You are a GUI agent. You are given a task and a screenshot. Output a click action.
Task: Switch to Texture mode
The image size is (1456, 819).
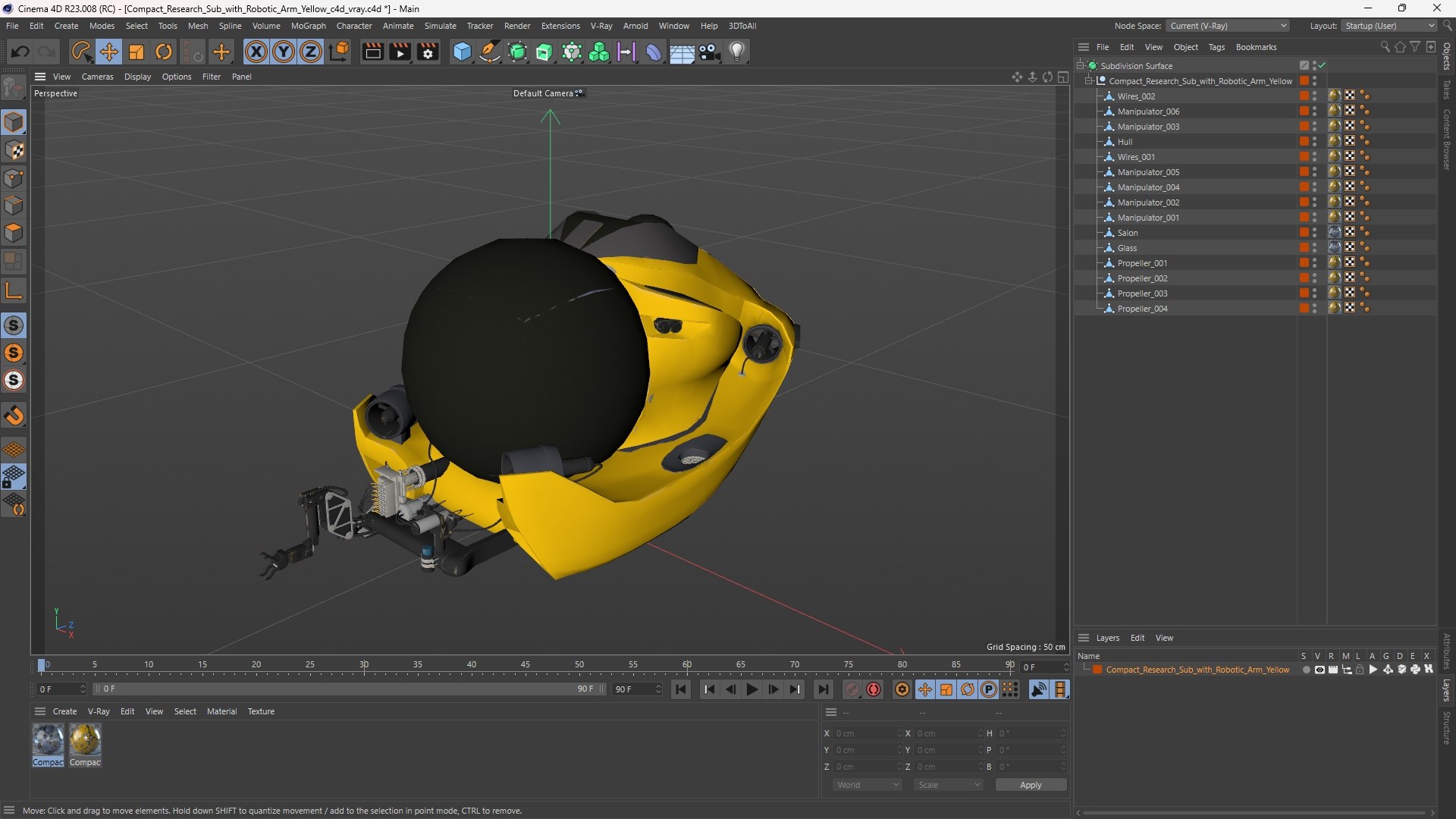tap(14, 150)
